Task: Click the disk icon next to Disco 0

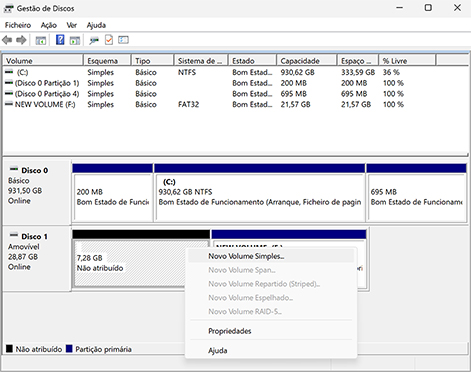Action: 14,169
